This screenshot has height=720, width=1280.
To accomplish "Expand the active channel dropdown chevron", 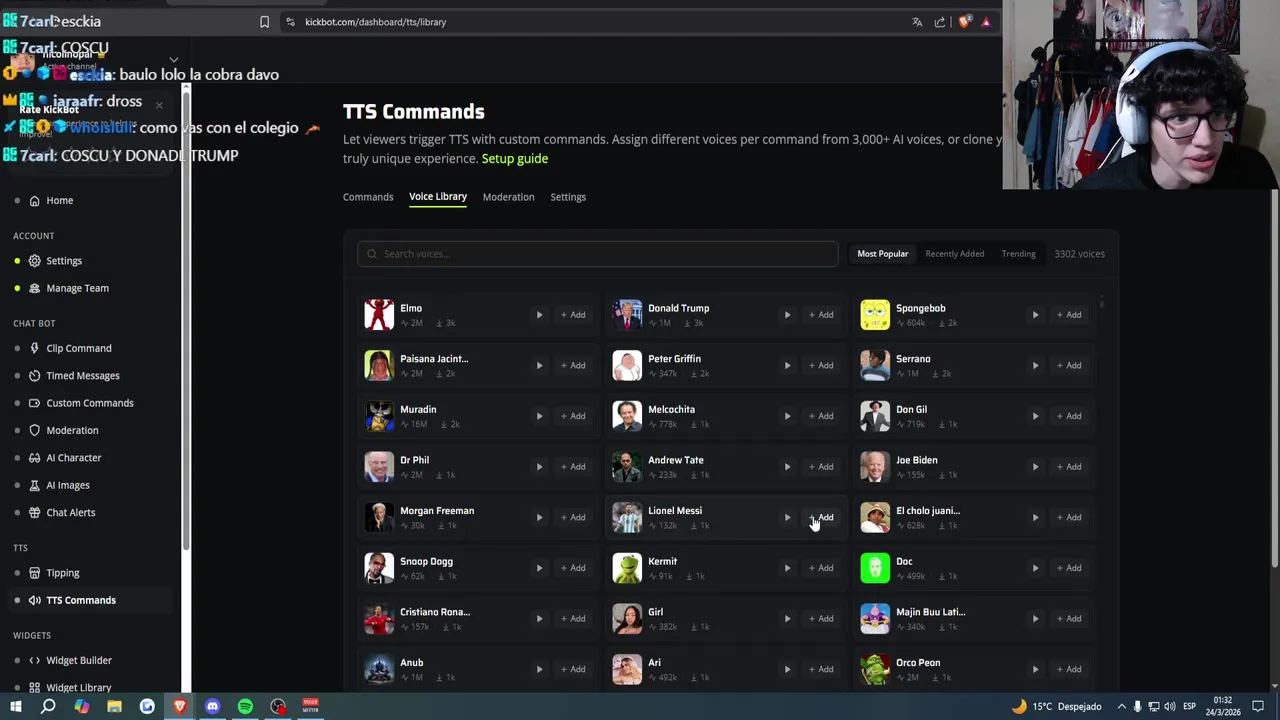I will click(173, 60).
